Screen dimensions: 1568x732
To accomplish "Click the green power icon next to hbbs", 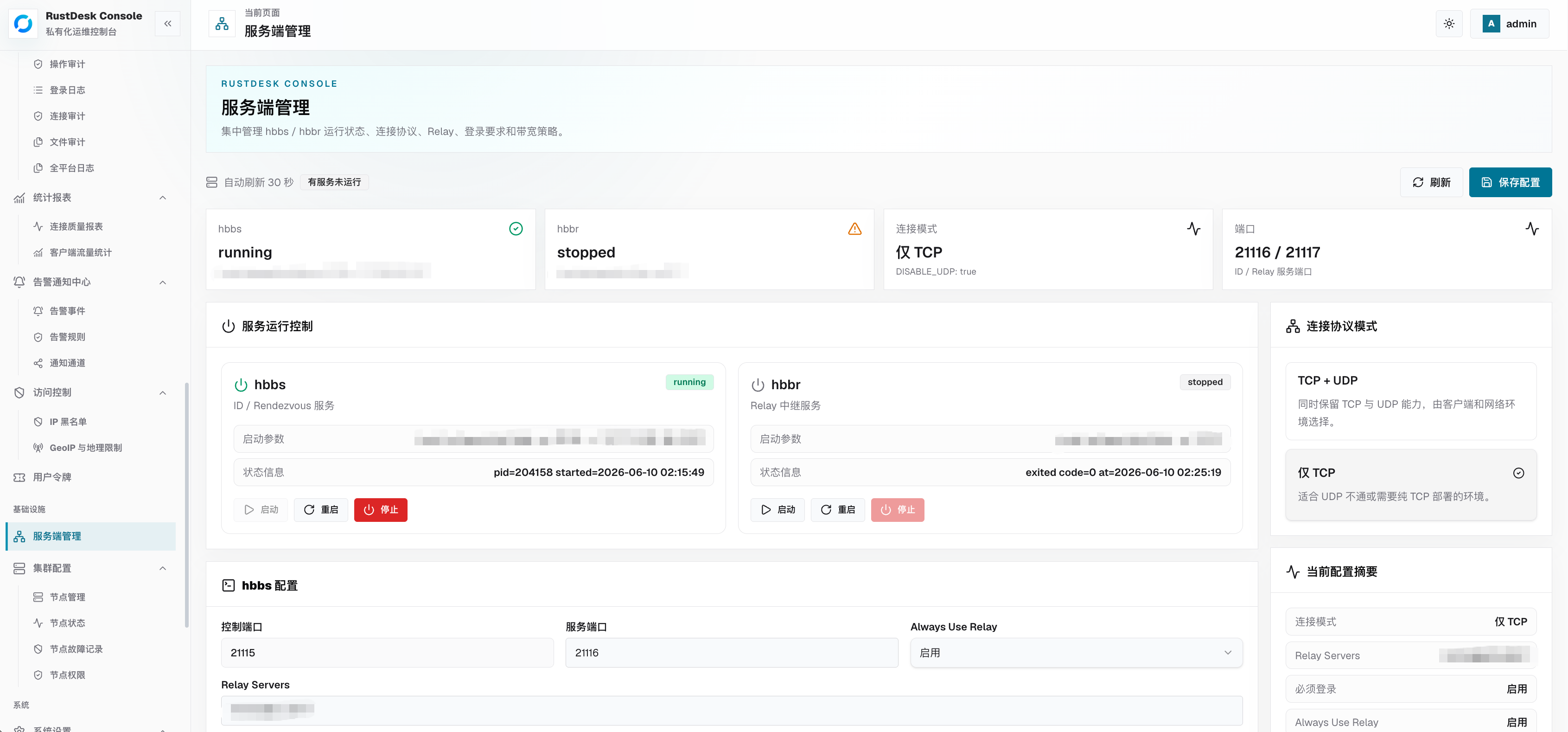I will coord(241,385).
